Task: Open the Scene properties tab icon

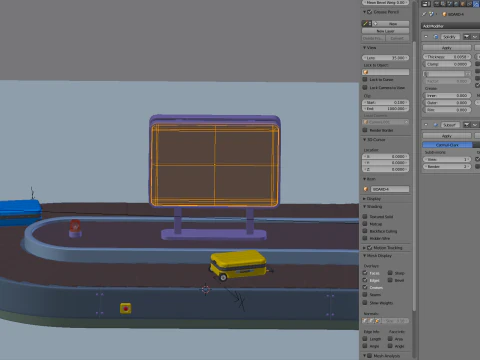Action: pos(450,4)
